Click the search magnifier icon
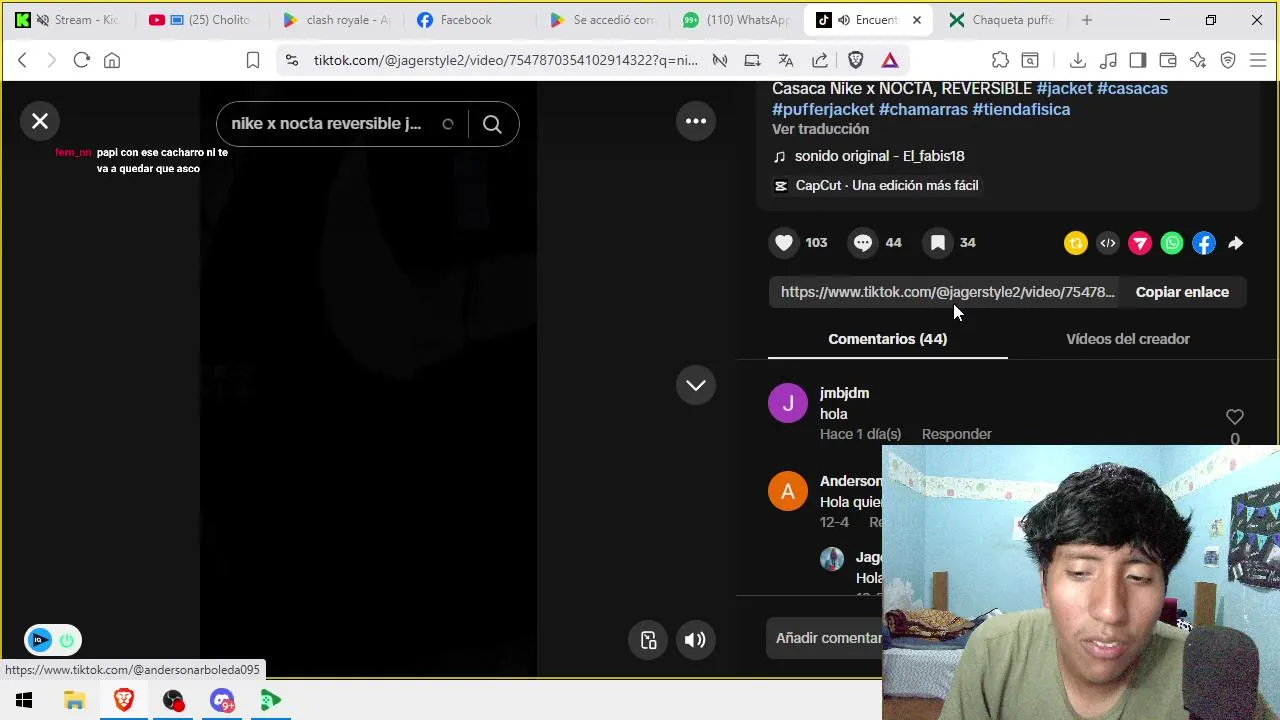This screenshot has width=1280, height=720. 492,124
